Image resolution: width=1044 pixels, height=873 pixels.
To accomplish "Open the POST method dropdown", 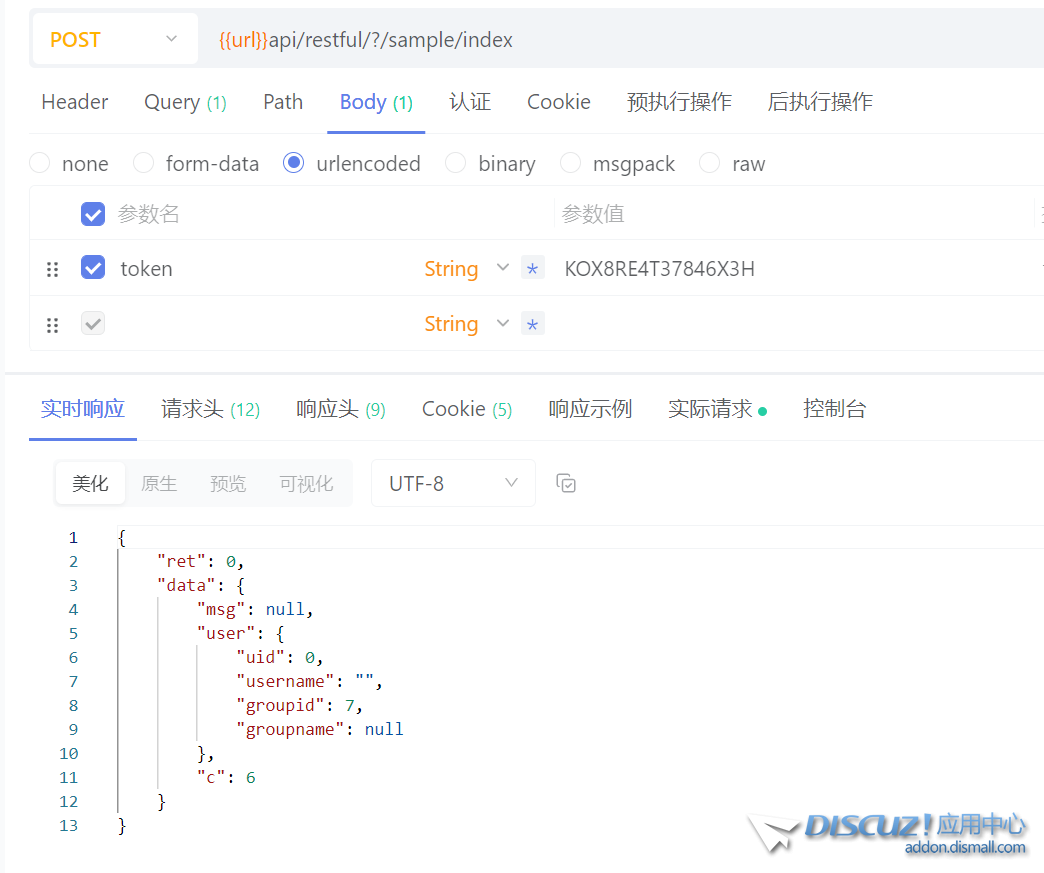I will [x=112, y=40].
